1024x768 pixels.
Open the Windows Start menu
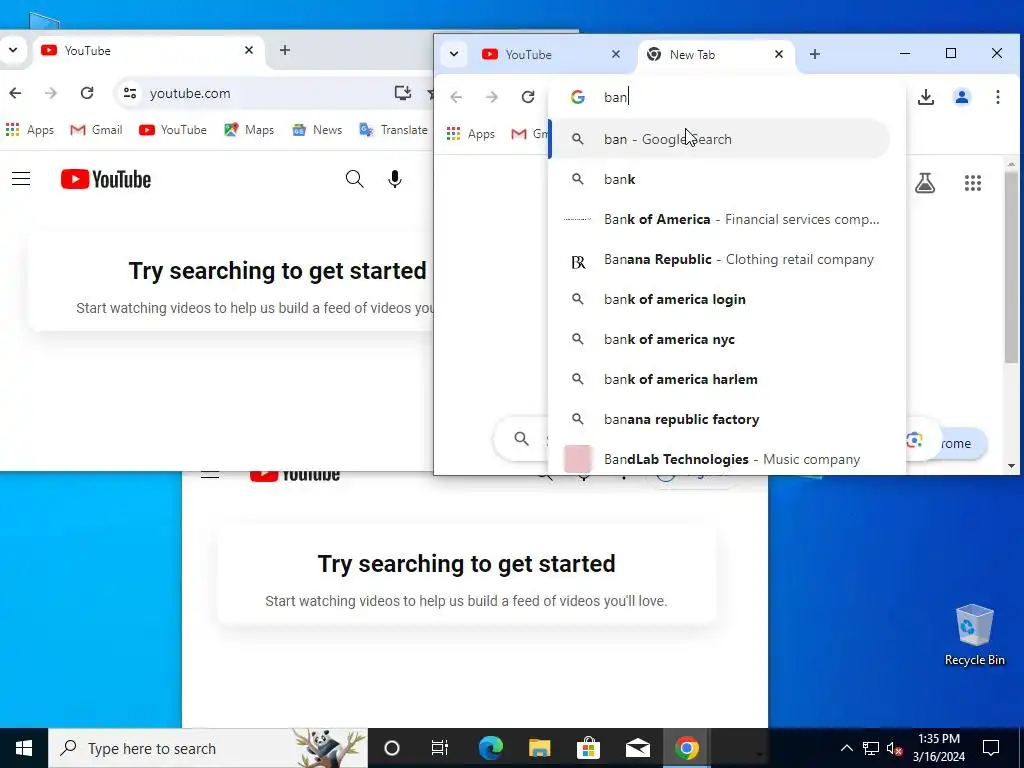pyautogui.click(x=24, y=748)
